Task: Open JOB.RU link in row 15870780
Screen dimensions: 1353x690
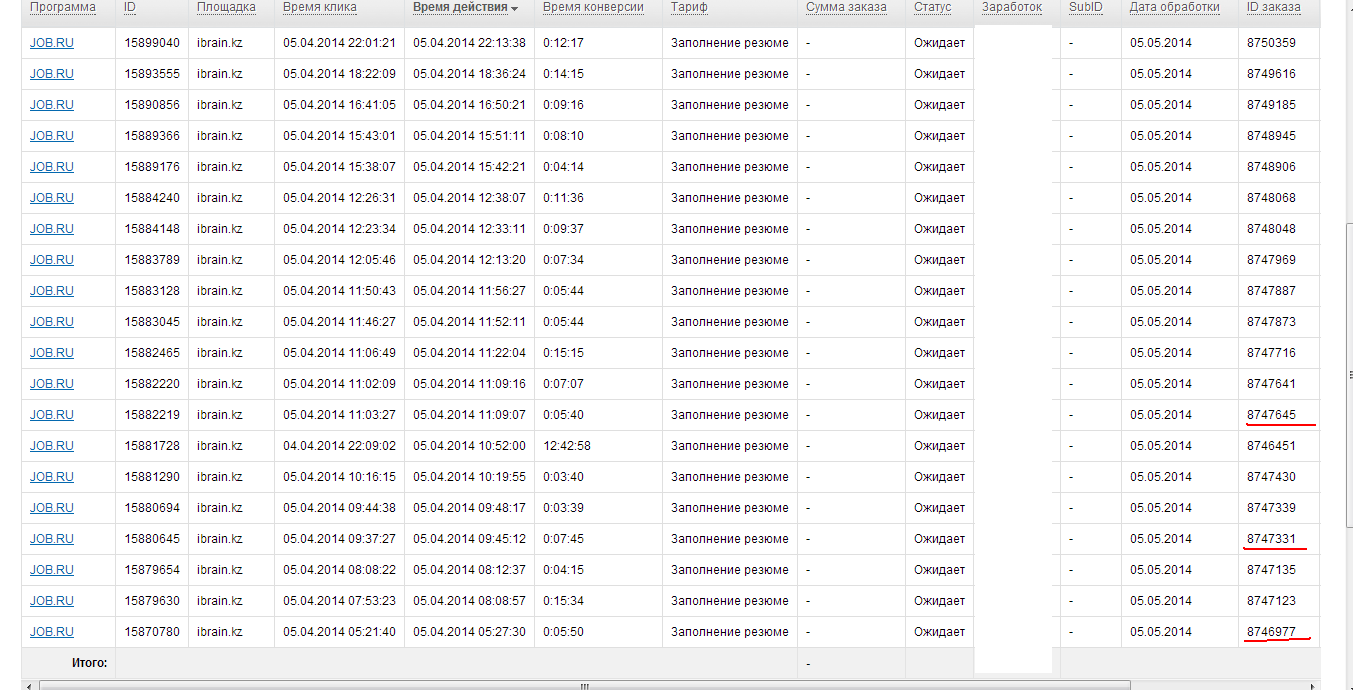Action: 52,632
